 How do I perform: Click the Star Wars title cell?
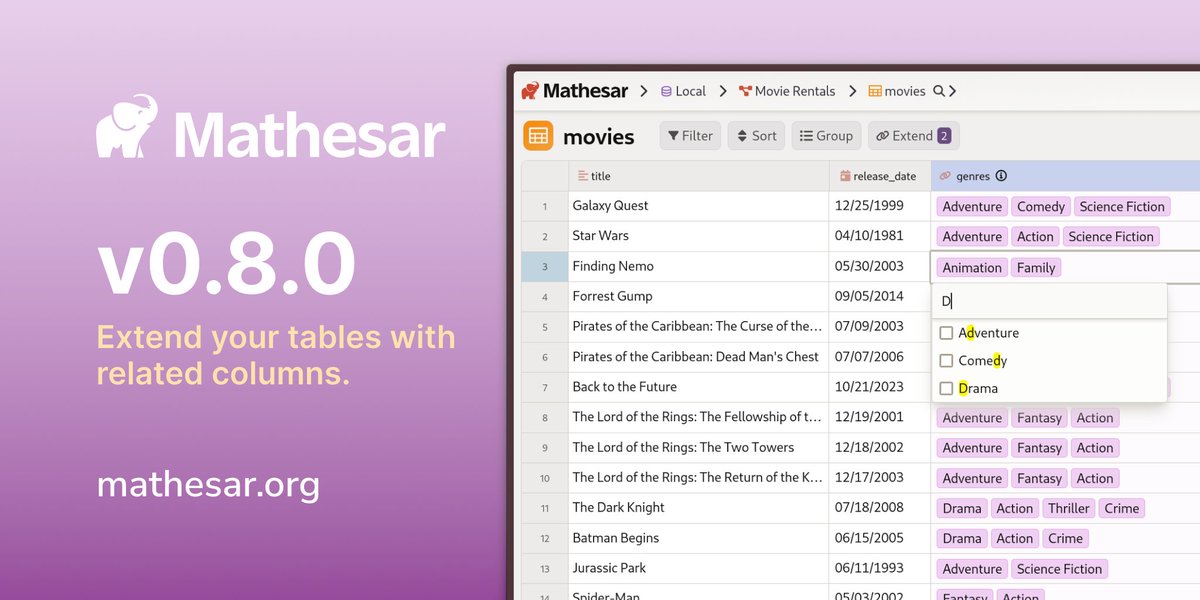click(699, 236)
